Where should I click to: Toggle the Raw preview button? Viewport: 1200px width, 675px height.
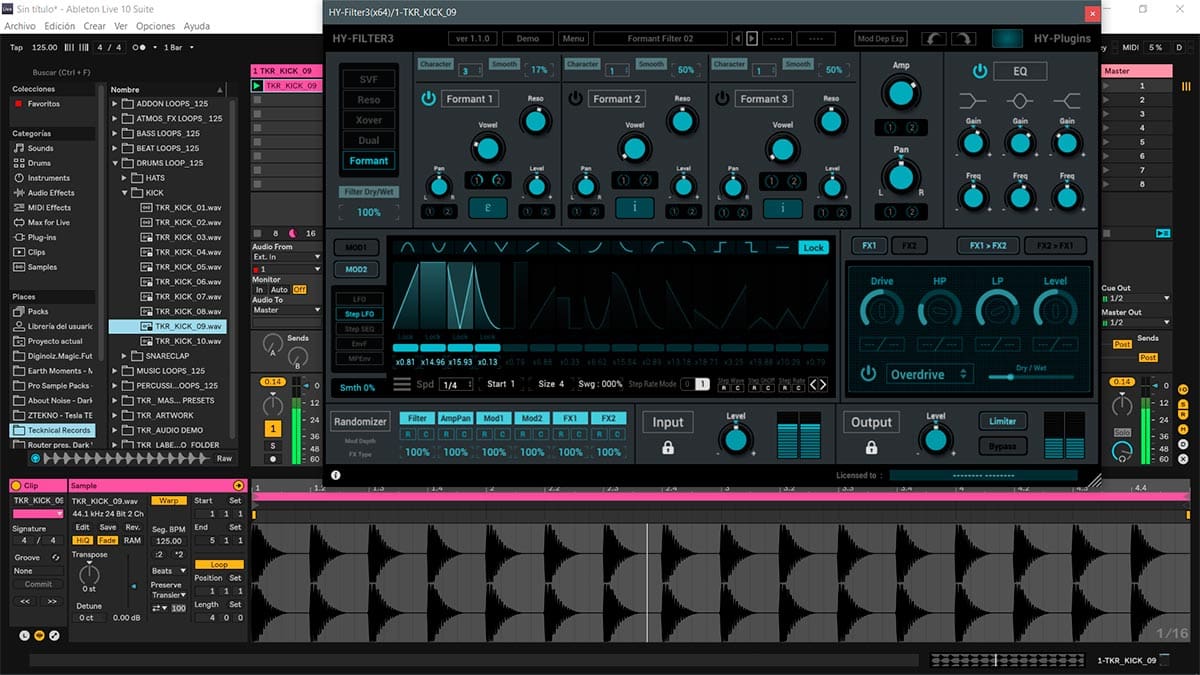pyautogui.click(x=225, y=458)
